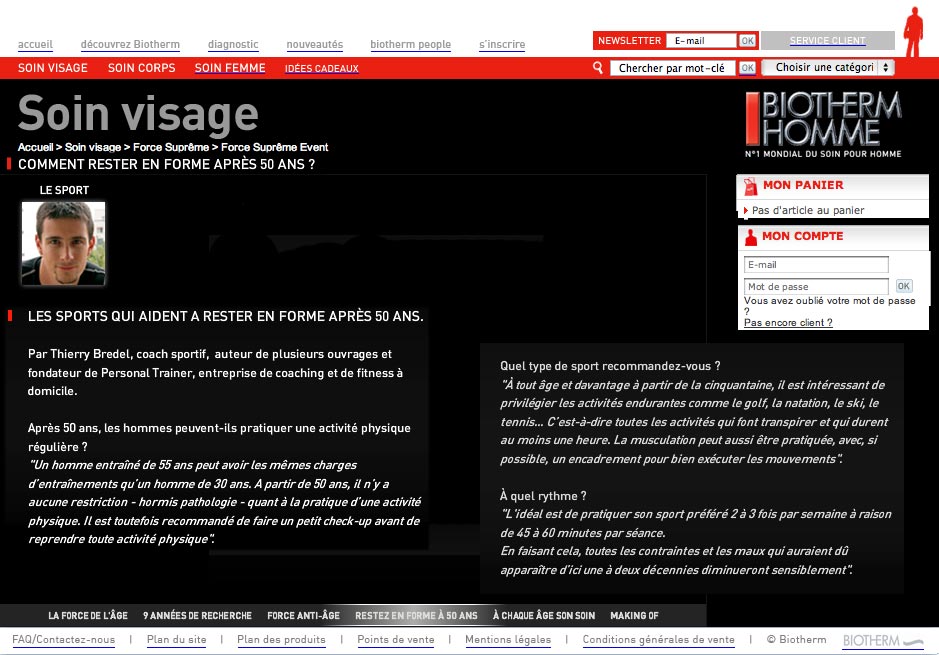The width and height of the screenshot is (939, 655).
Task: Open Conditions générales de vente link
Action: (659, 639)
